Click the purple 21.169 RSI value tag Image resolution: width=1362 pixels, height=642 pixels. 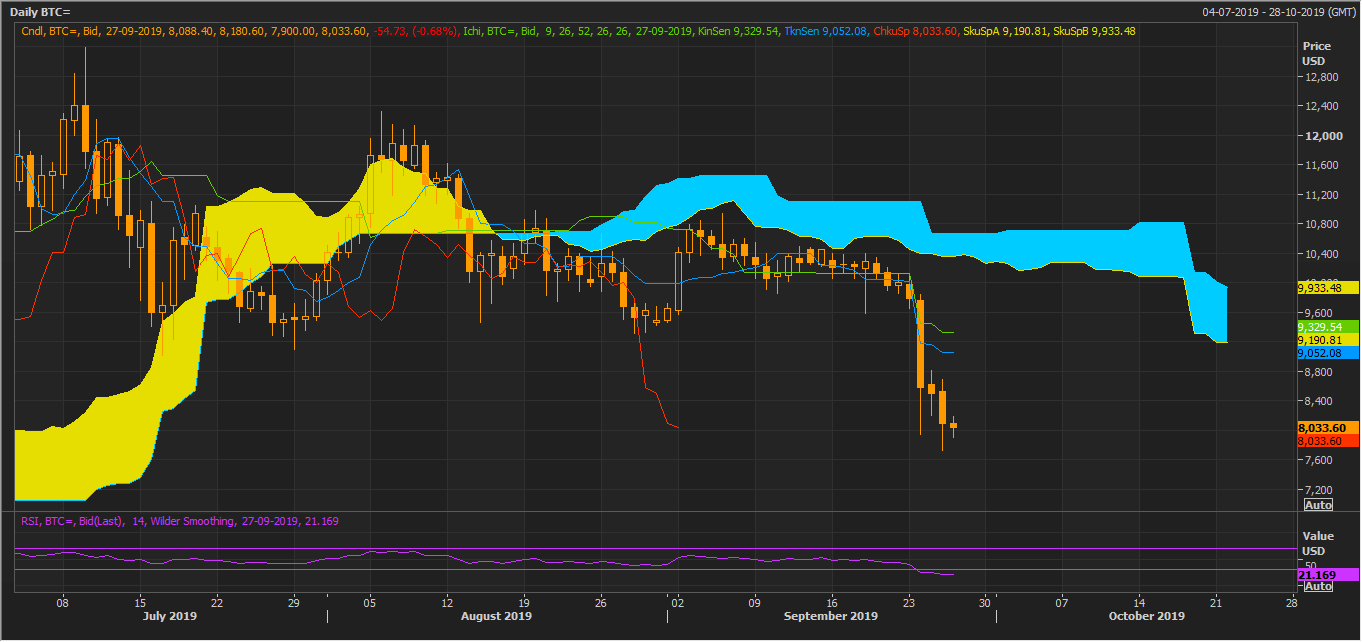click(x=1327, y=575)
